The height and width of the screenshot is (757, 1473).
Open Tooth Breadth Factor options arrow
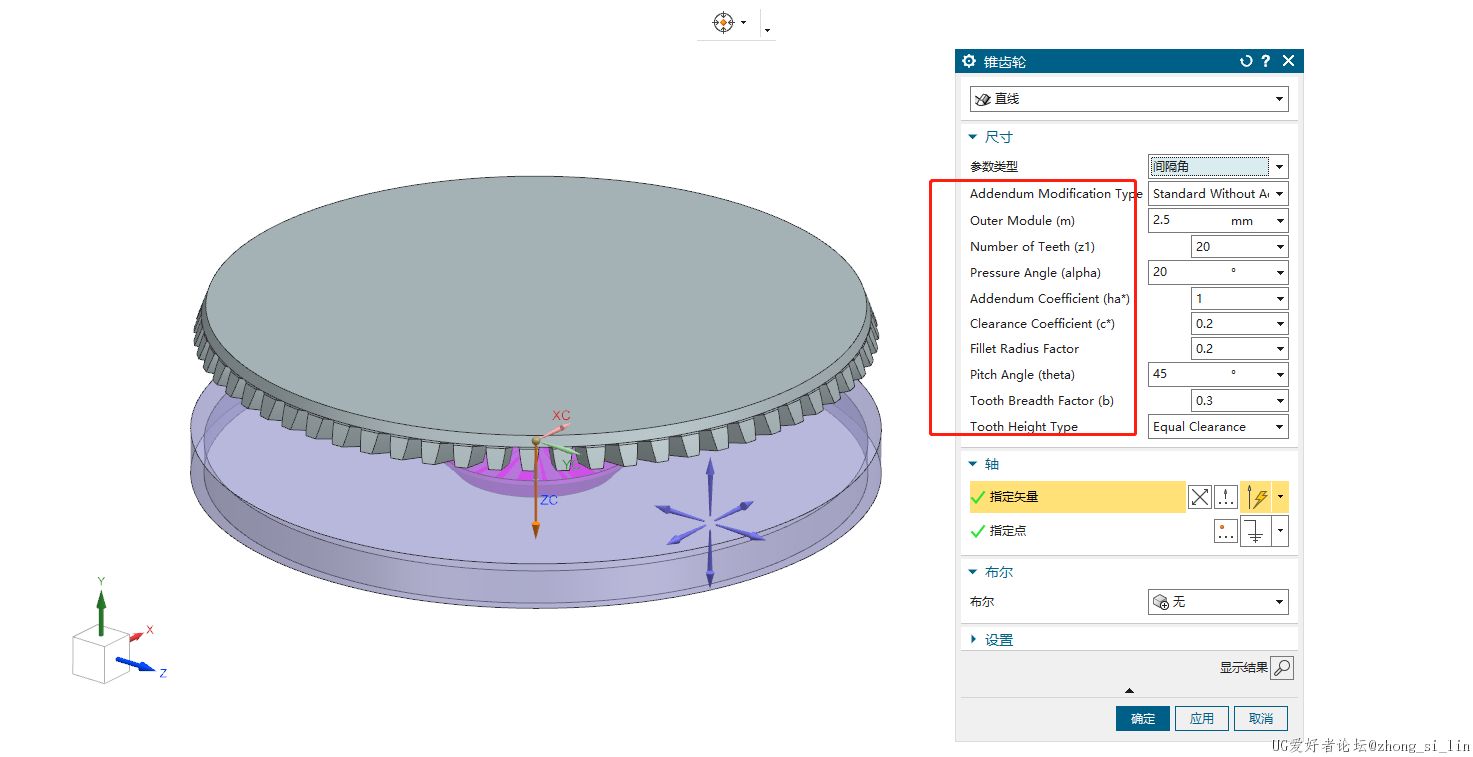click(1280, 401)
